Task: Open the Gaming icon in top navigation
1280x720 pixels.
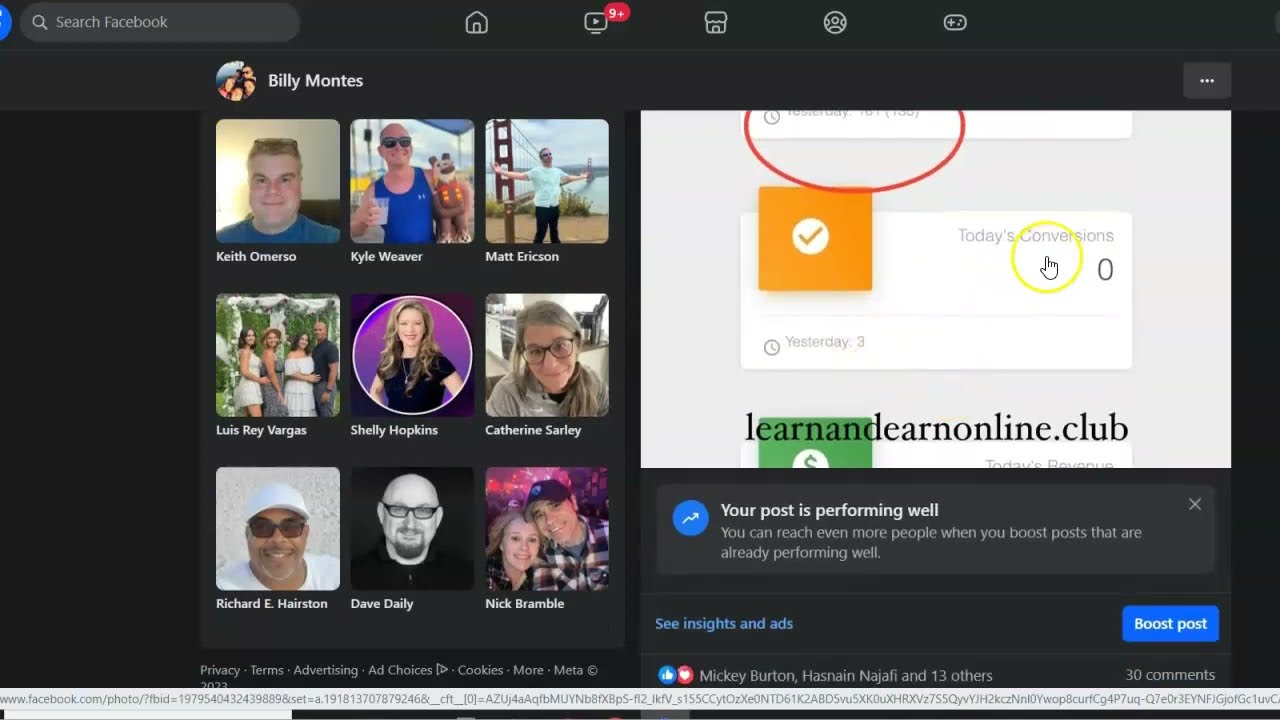Action: (955, 22)
